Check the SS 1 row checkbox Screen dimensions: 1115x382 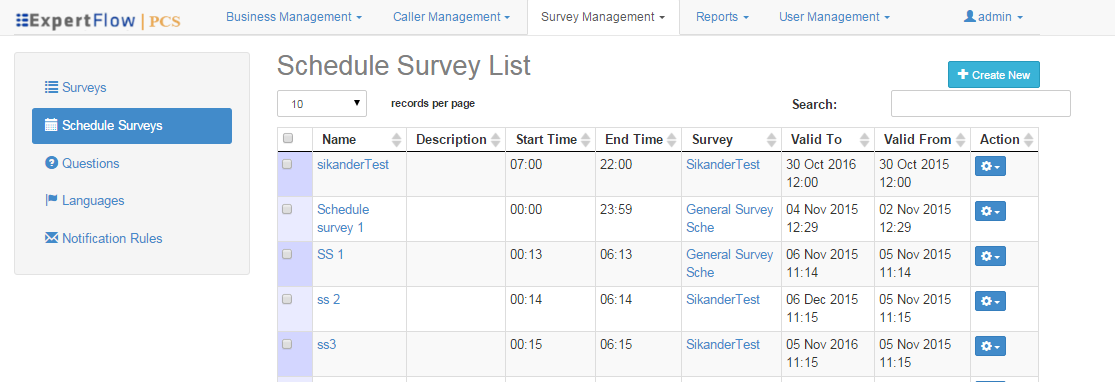click(x=287, y=254)
